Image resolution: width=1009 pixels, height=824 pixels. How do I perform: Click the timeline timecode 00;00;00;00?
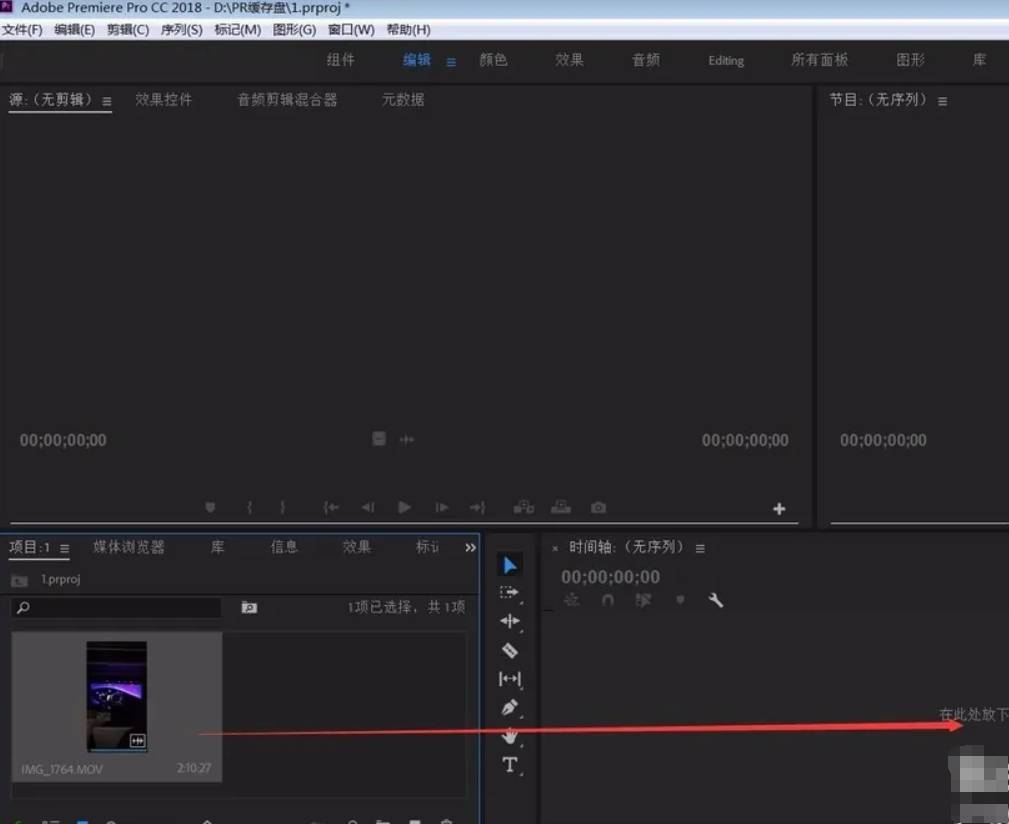610,577
